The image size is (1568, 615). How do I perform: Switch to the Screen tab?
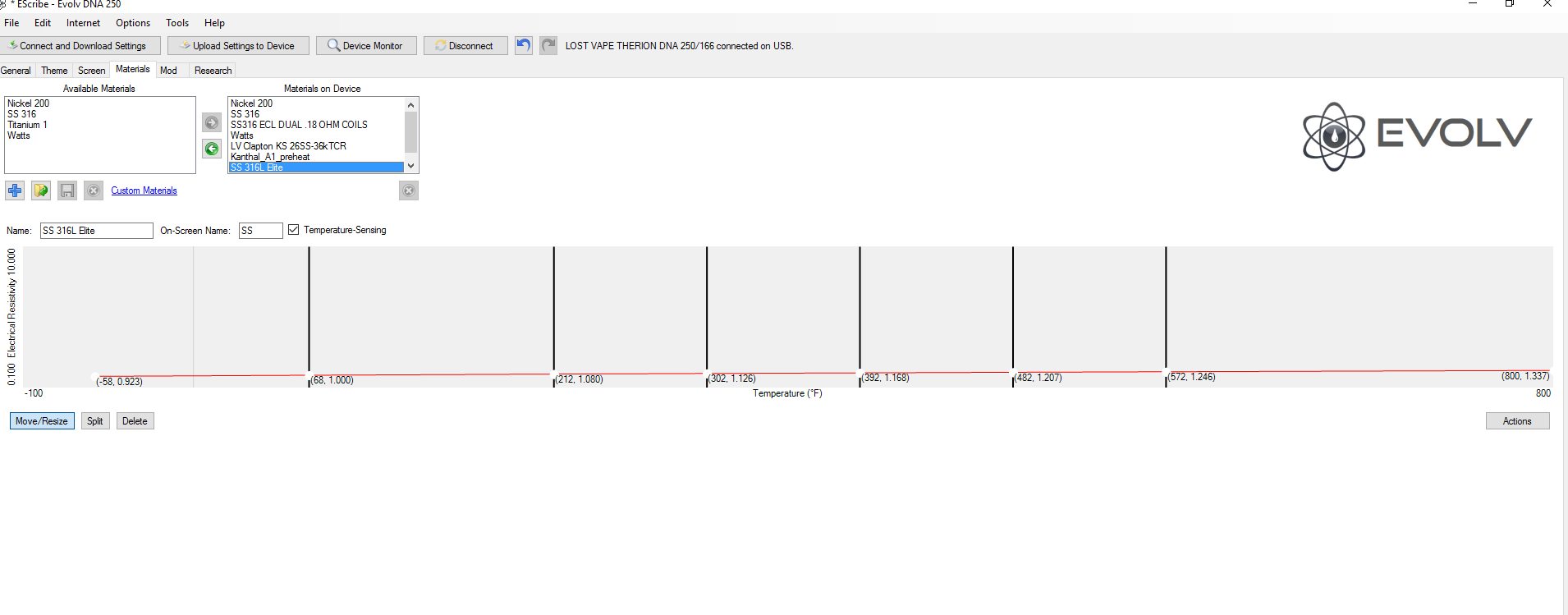click(91, 71)
